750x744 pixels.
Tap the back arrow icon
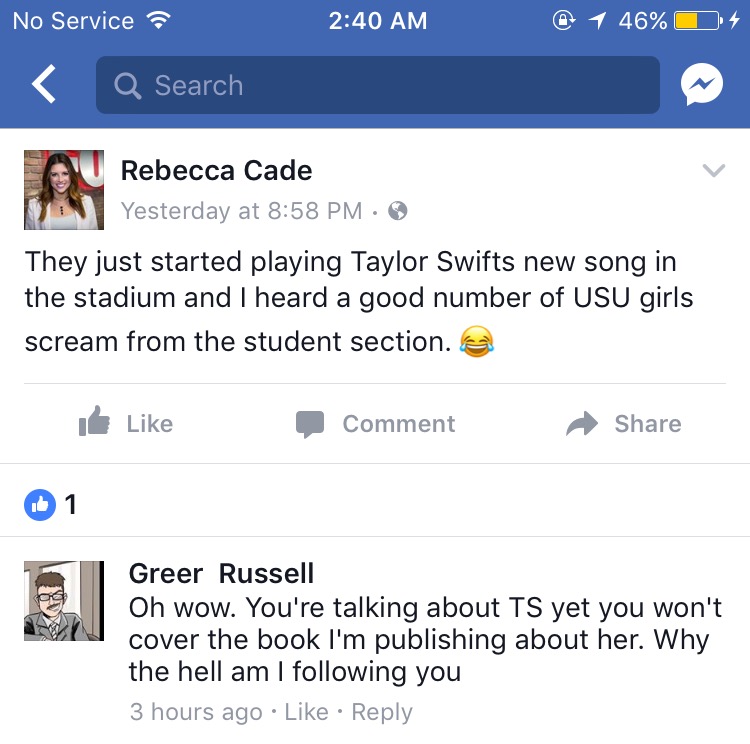click(44, 84)
